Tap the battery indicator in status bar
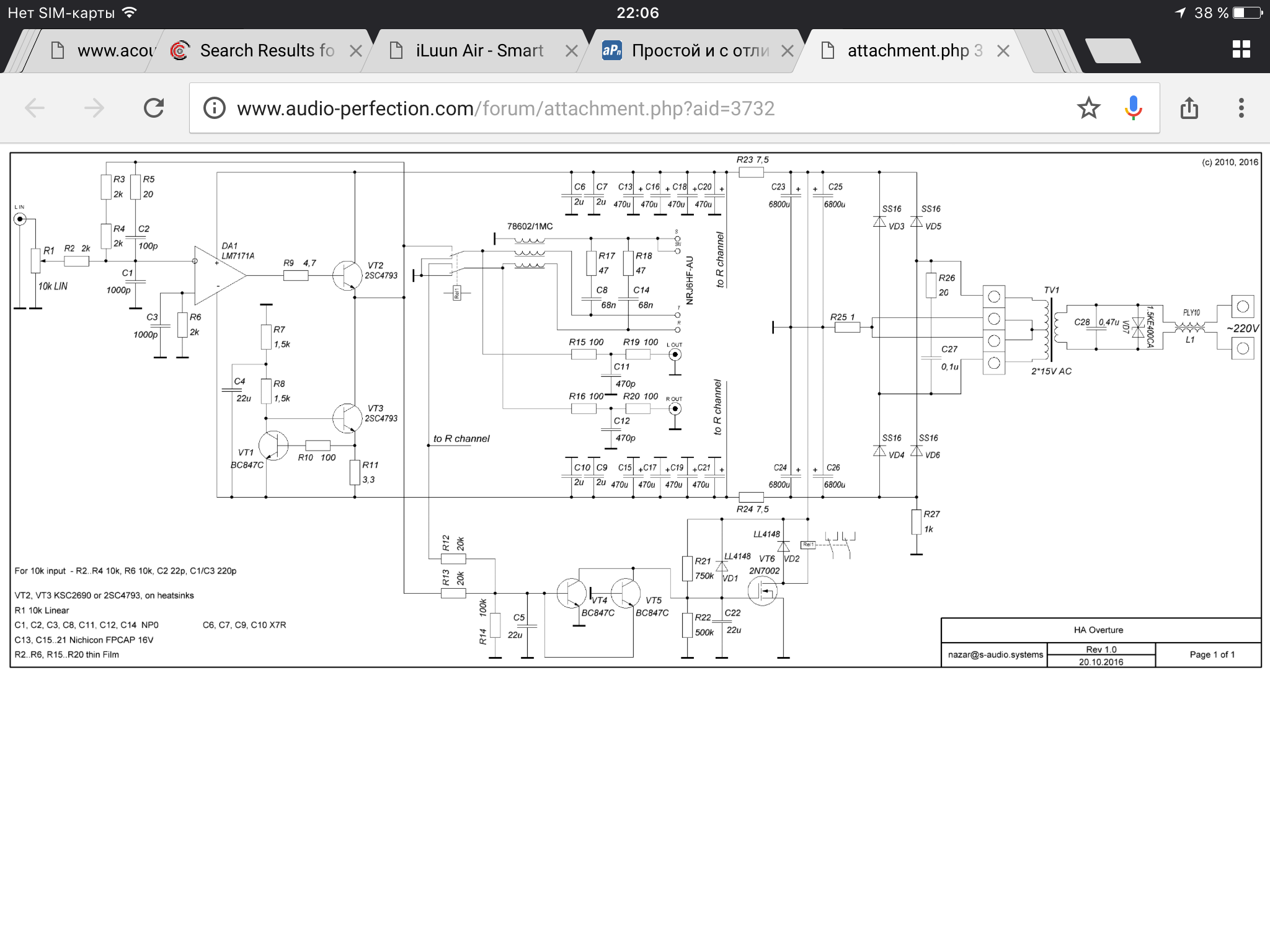1270x952 pixels. pyautogui.click(x=1247, y=13)
